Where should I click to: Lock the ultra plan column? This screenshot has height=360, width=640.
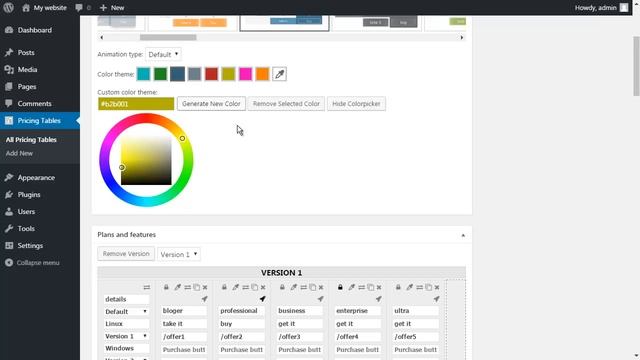click(398, 287)
